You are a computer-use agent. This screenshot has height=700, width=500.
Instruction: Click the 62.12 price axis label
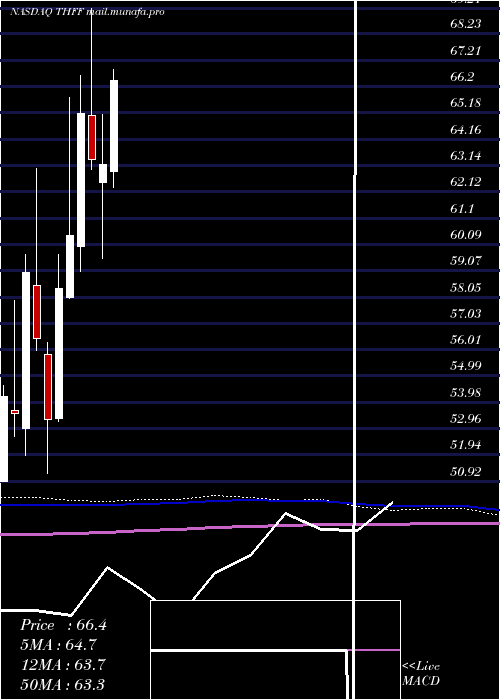click(466, 182)
